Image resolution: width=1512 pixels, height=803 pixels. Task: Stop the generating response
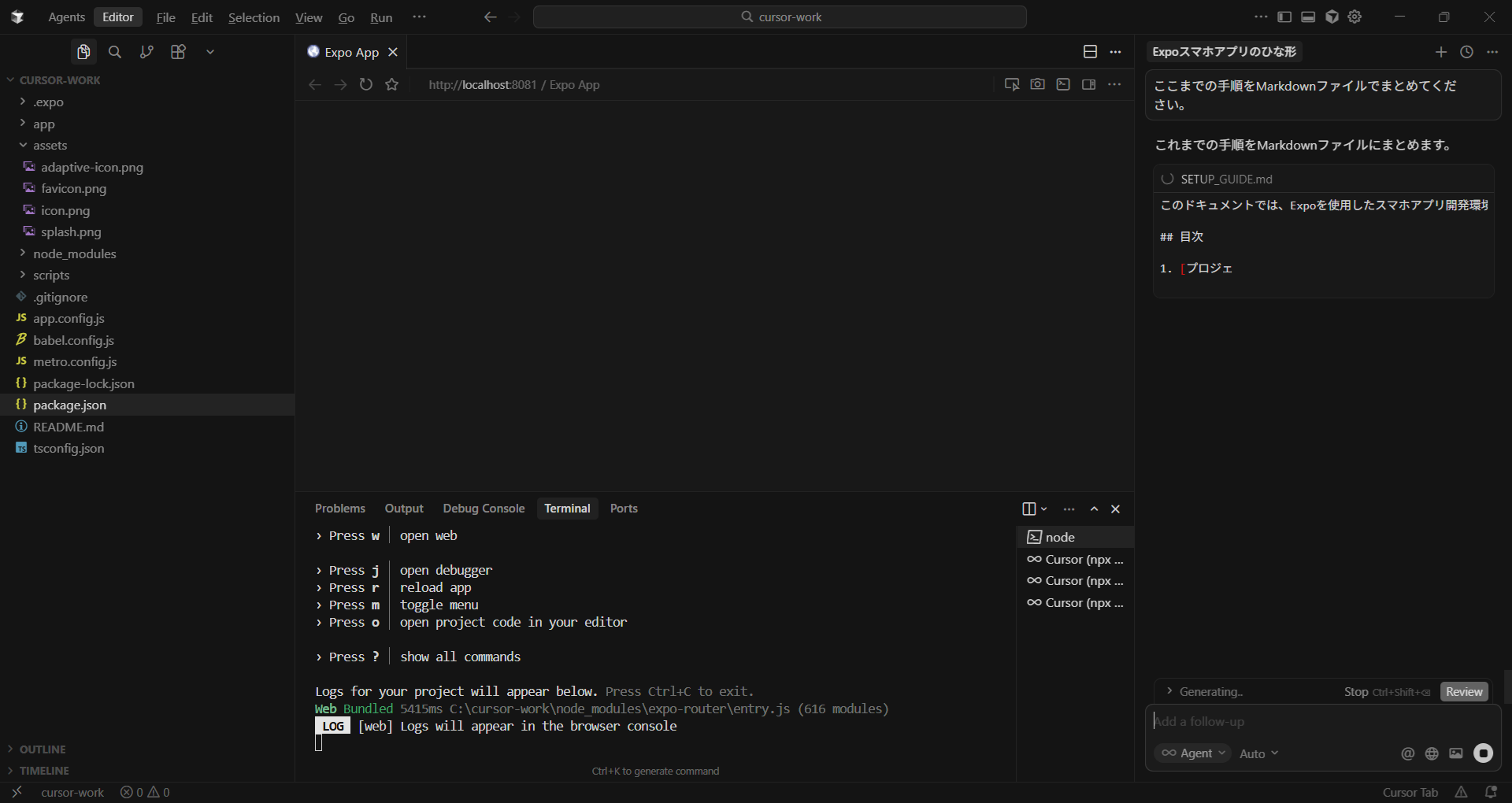[1356, 692]
